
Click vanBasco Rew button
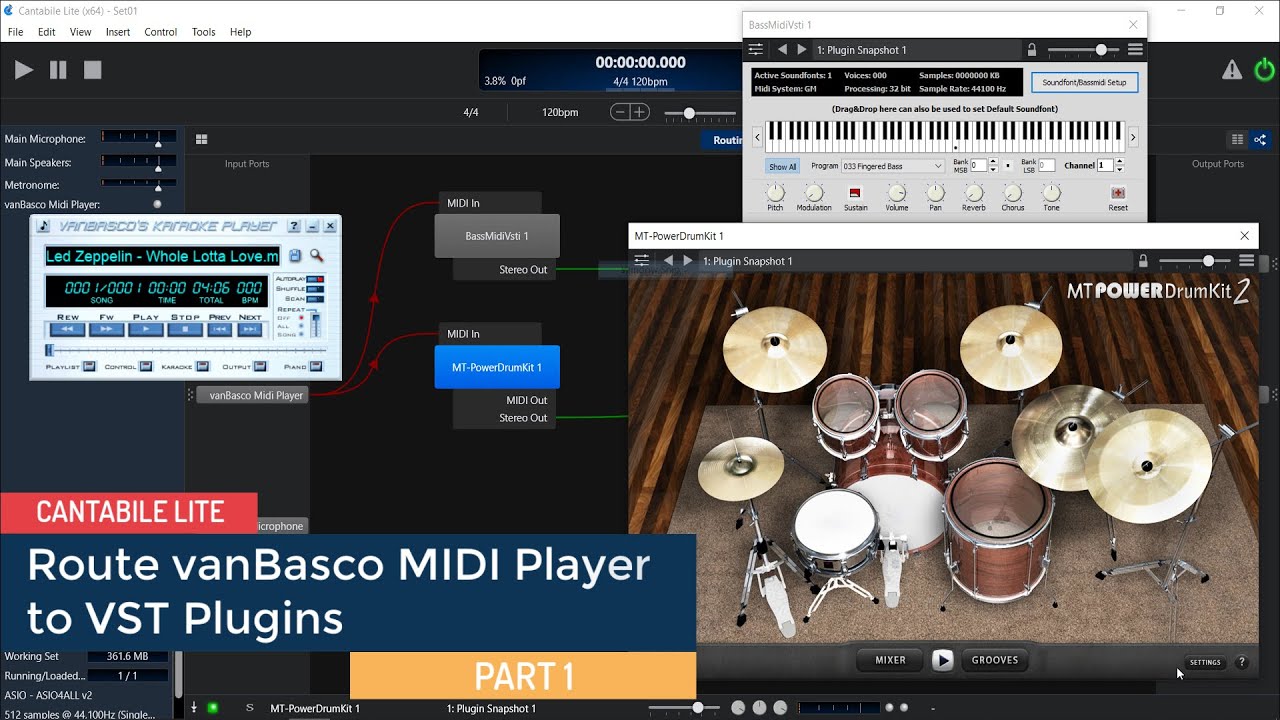(68, 329)
